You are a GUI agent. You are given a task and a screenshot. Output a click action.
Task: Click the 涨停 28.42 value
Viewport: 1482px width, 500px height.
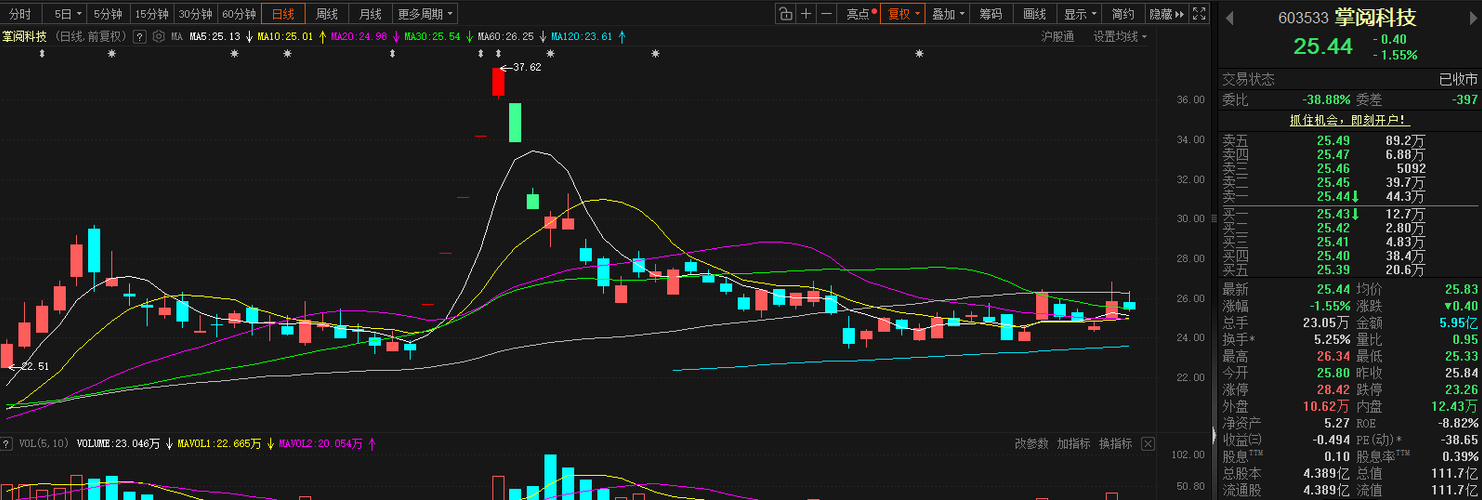tap(1333, 389)
